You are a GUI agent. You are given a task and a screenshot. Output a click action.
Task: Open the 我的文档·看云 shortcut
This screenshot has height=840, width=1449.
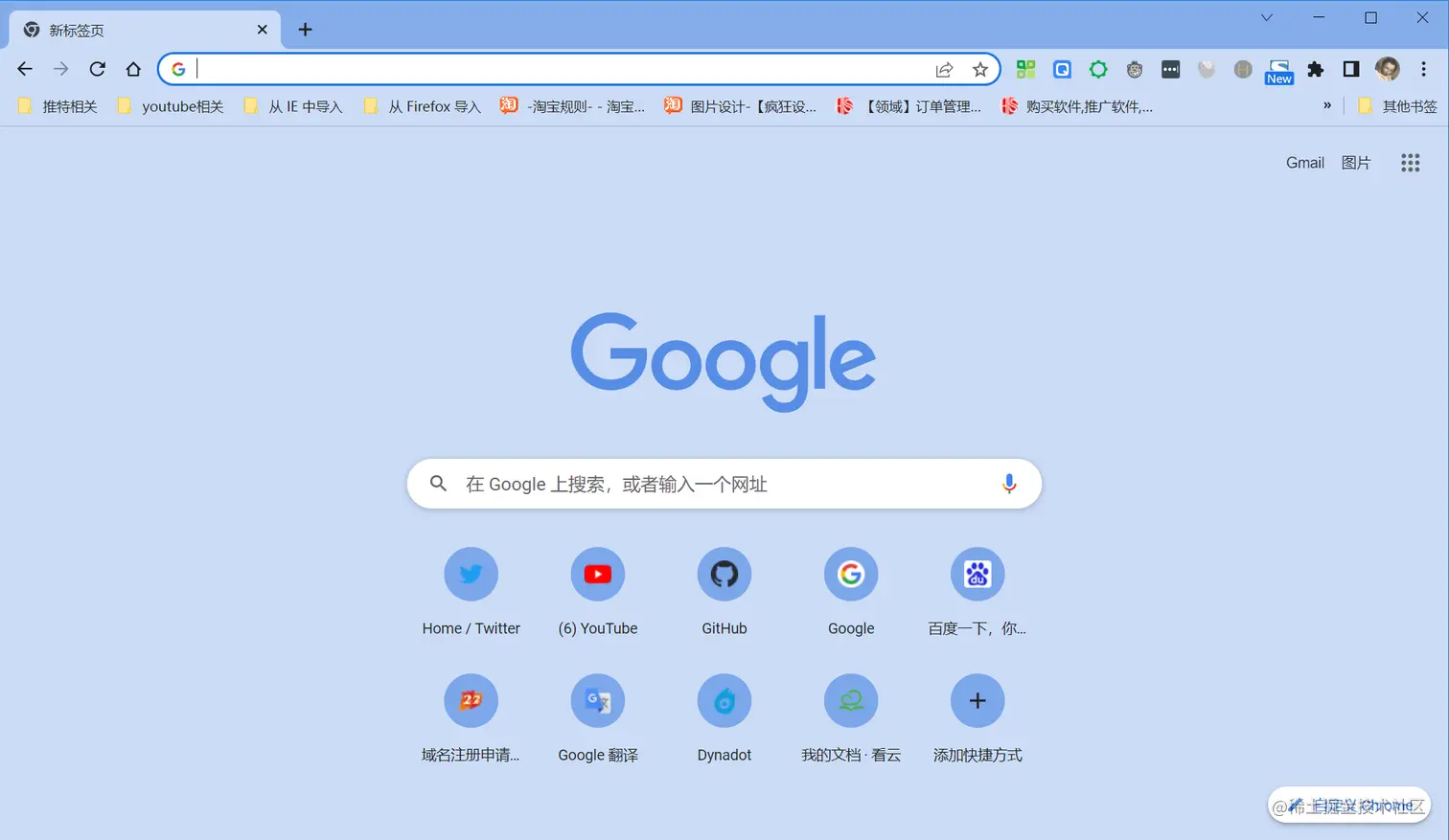click(851, 718)
